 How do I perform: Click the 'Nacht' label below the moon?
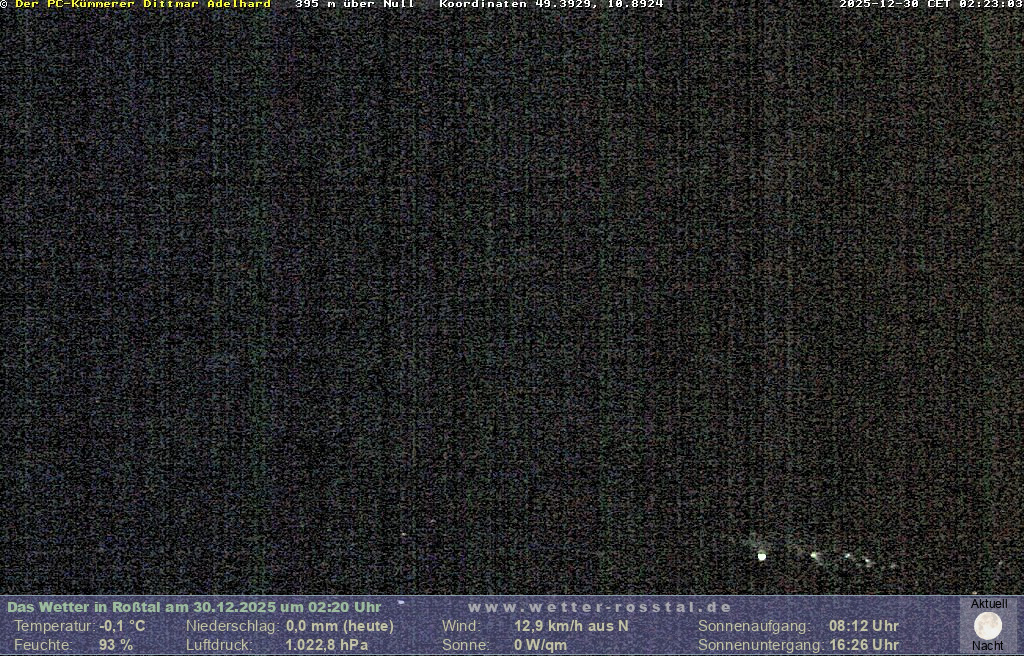(x=987, y=646)
